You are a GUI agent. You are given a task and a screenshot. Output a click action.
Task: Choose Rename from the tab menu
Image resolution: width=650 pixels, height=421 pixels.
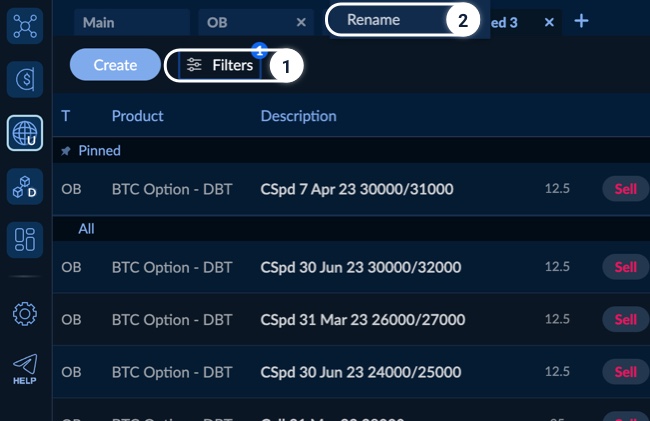point(390,20)
